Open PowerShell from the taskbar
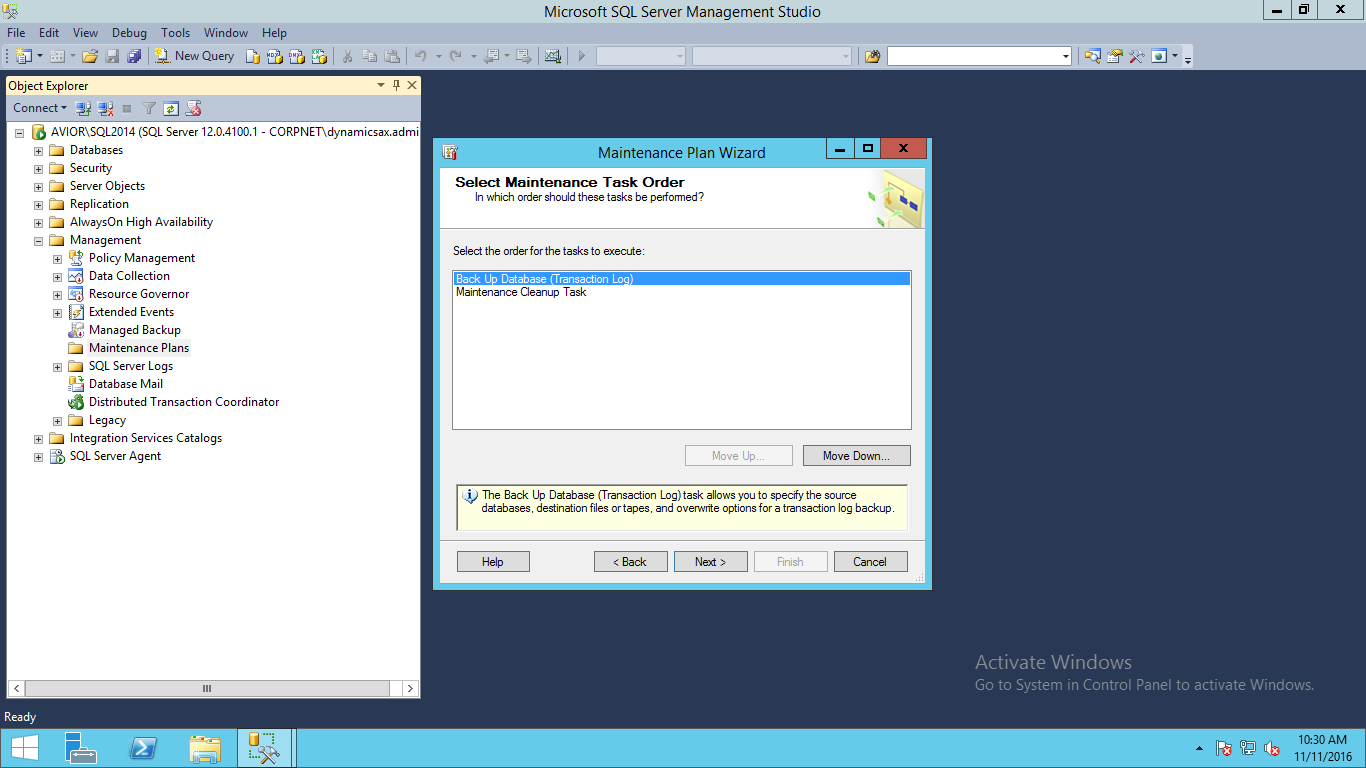The image size is (1366, 768). (143, 748)
